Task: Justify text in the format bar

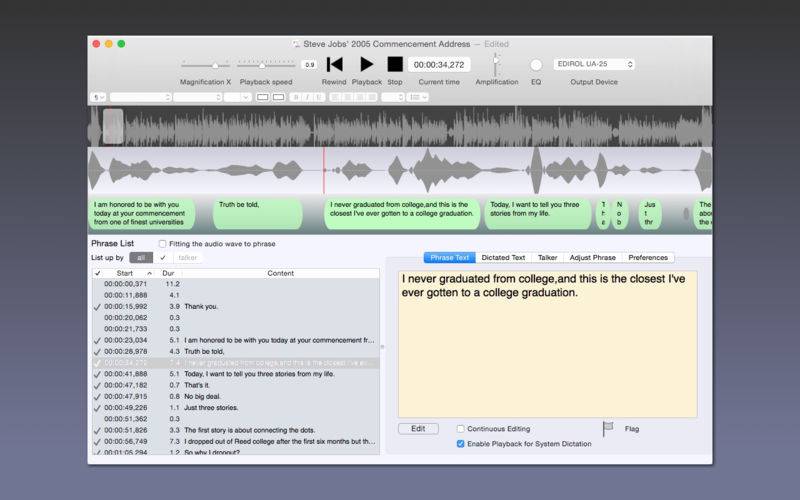Action: [x=372, y=97]
